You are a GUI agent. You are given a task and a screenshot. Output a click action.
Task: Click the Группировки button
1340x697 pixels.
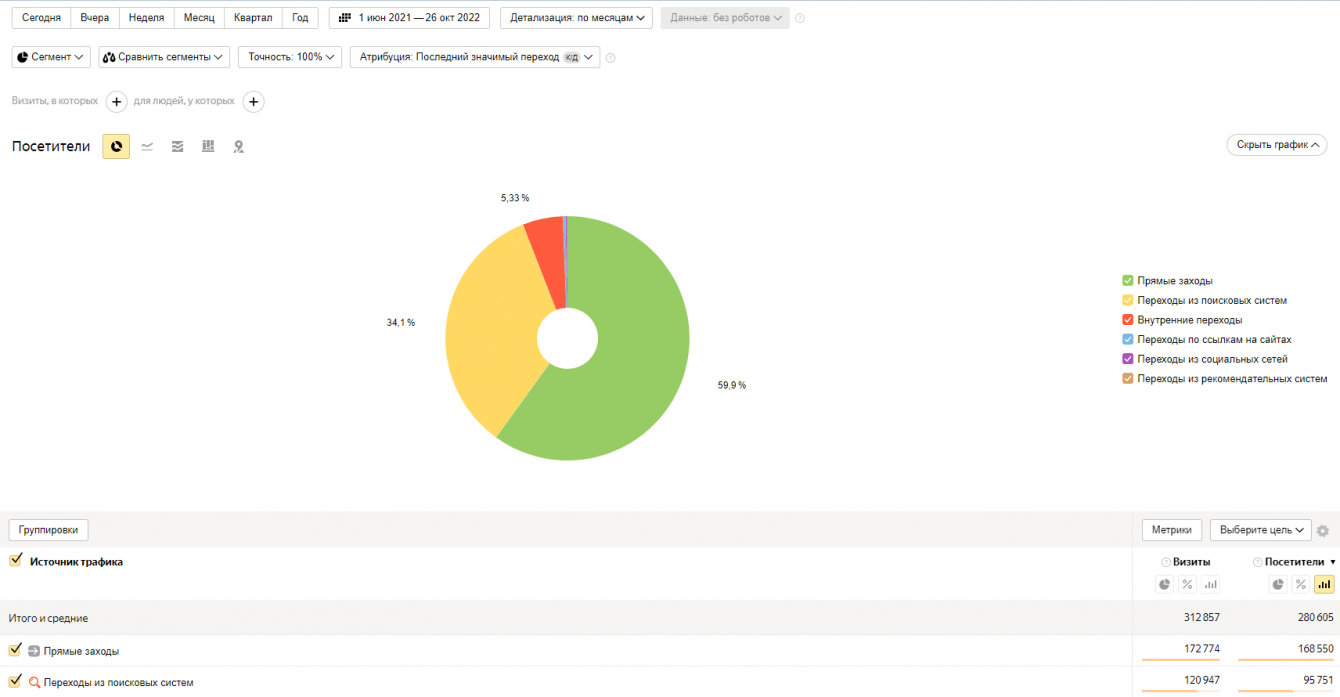tap(49, 530)
